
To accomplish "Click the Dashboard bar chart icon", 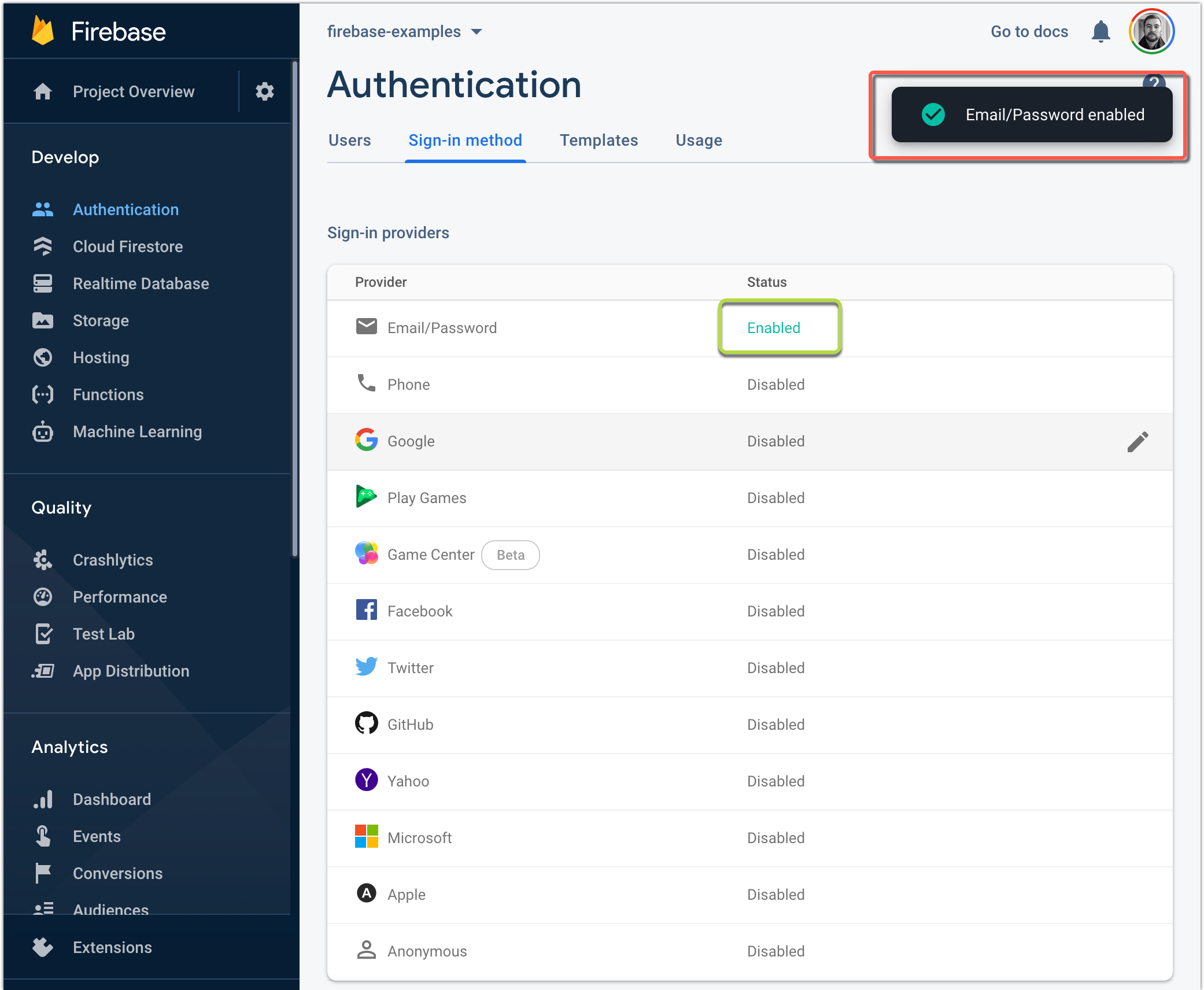I will pyautogui.click(x=43, y=799).
